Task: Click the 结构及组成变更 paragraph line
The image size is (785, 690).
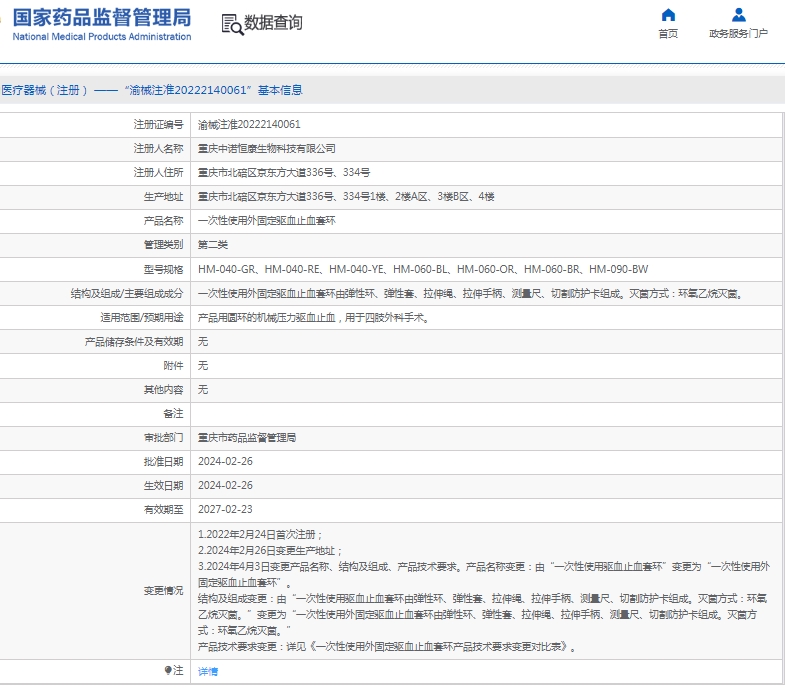Action: [482, 615]
